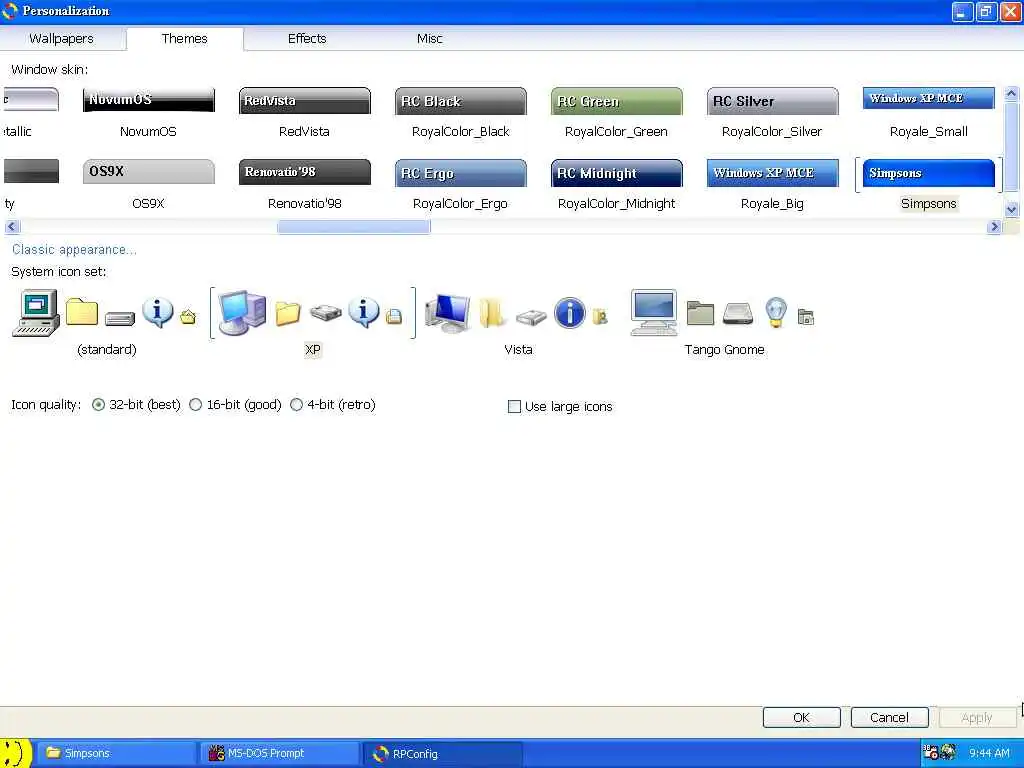
Task: Confirm with the OK button
Action: tap(801, 718)
